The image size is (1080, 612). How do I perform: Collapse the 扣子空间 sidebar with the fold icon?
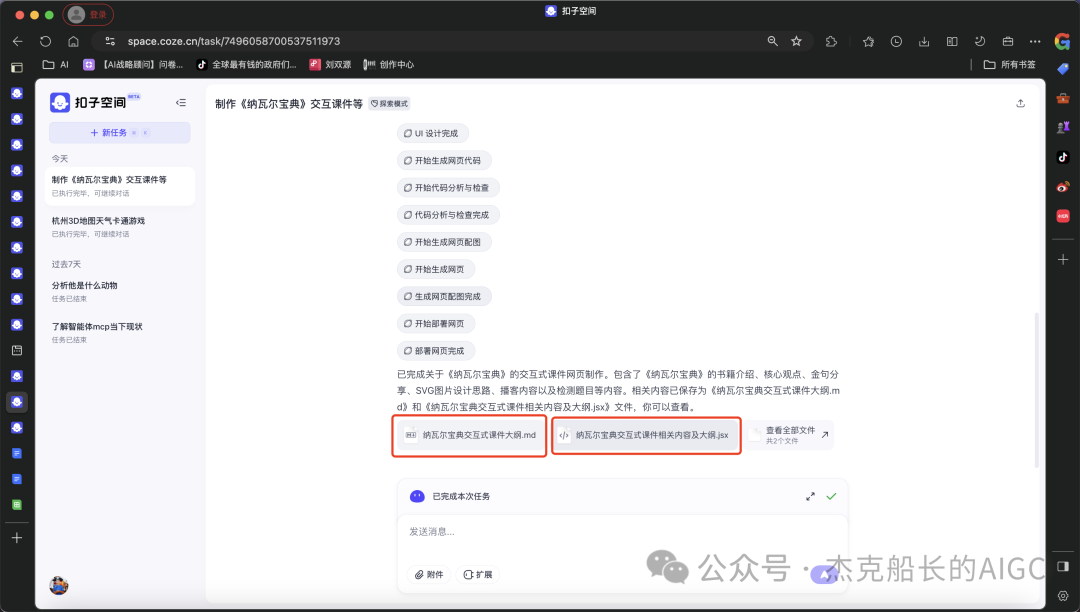[x=180, y=103]
